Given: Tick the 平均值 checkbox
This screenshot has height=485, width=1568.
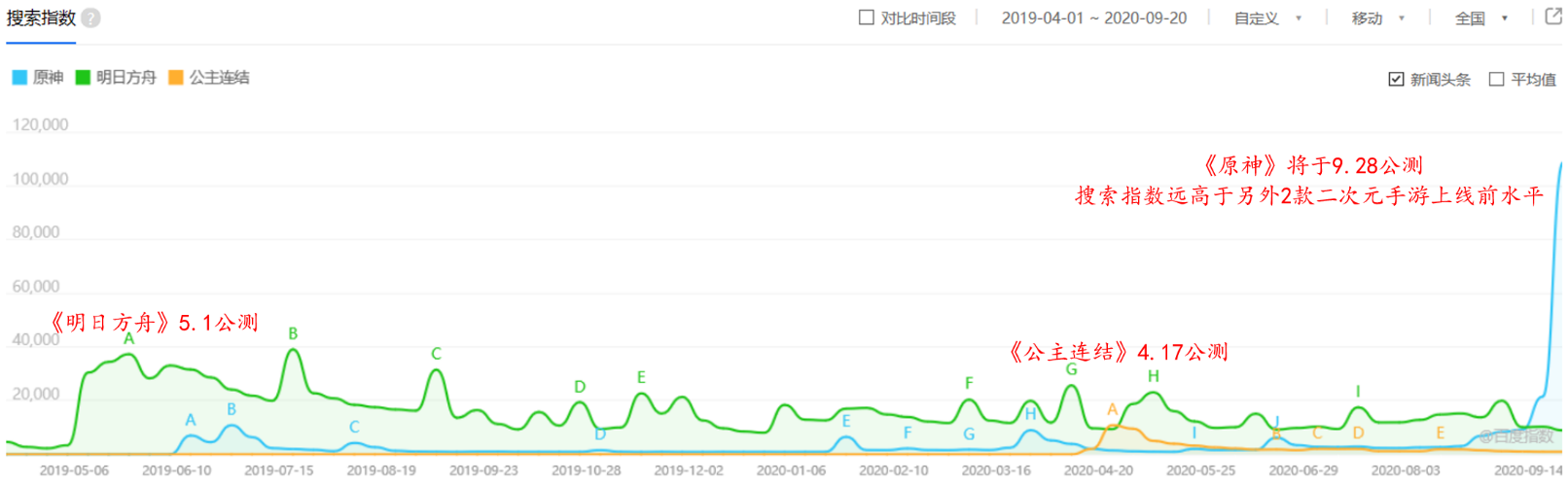Looking at the screenshot, I should click(1497, 80).
